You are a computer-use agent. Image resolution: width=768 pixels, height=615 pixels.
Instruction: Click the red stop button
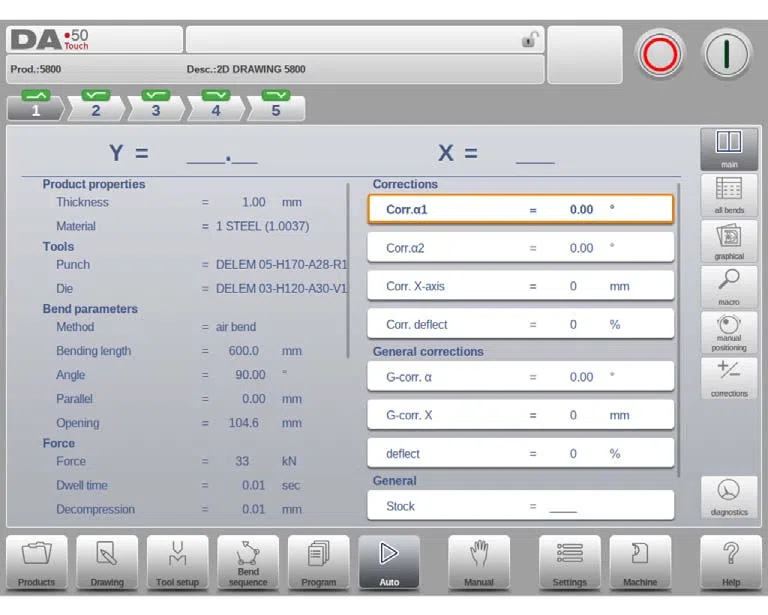pos(660,54)
